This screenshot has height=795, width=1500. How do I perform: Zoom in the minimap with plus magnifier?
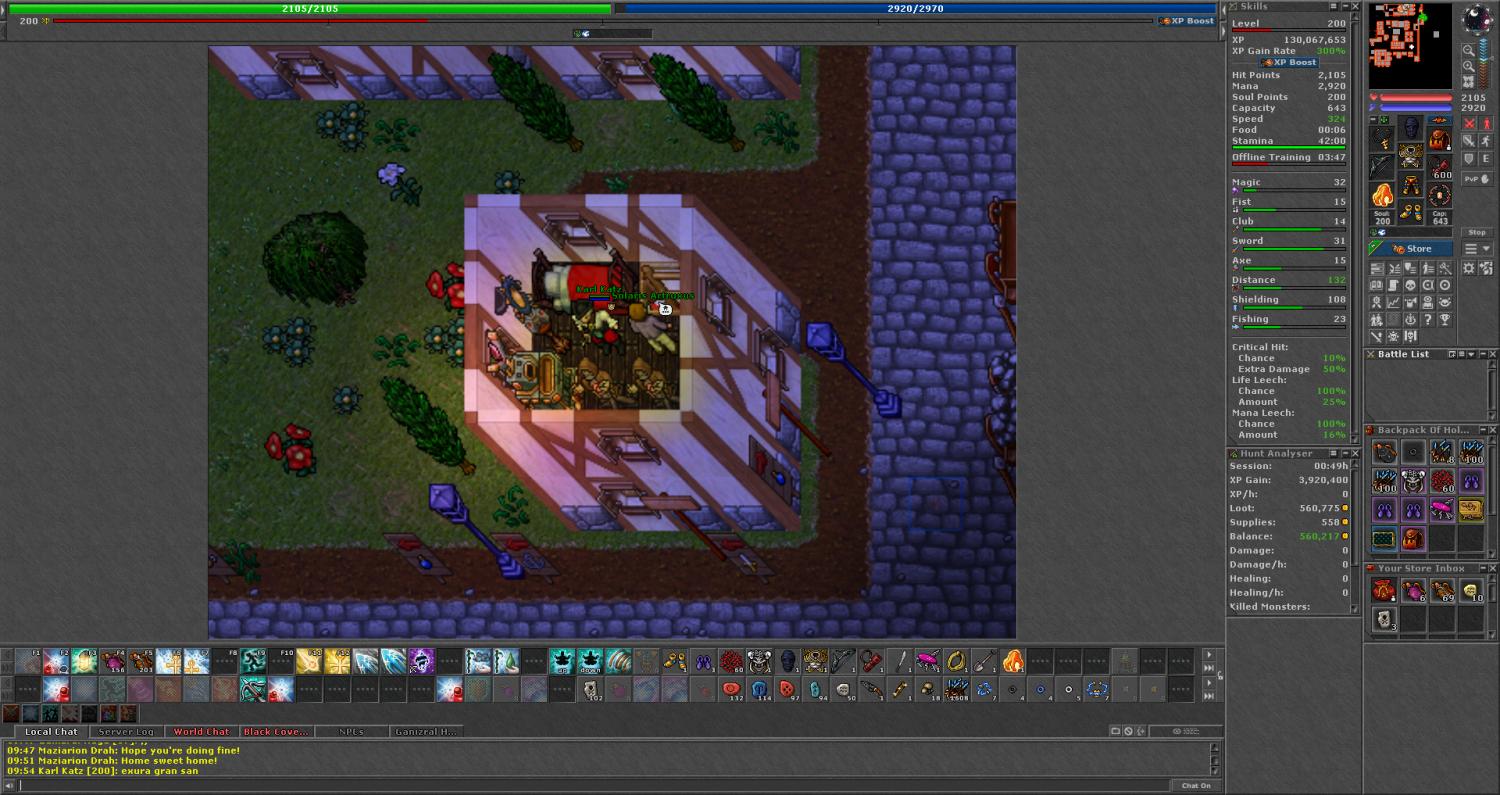point(1469,66)
